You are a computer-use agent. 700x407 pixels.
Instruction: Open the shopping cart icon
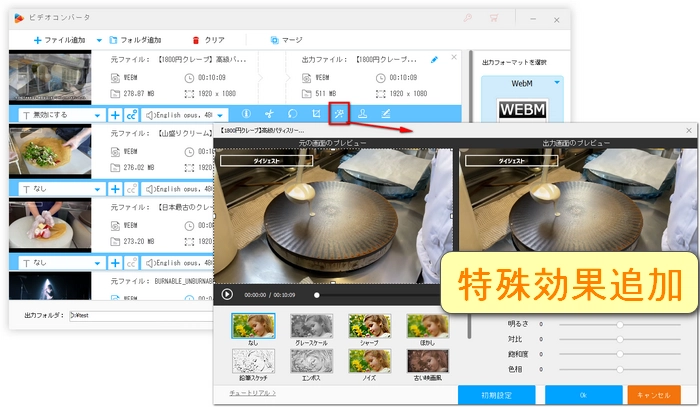(494, 18)
